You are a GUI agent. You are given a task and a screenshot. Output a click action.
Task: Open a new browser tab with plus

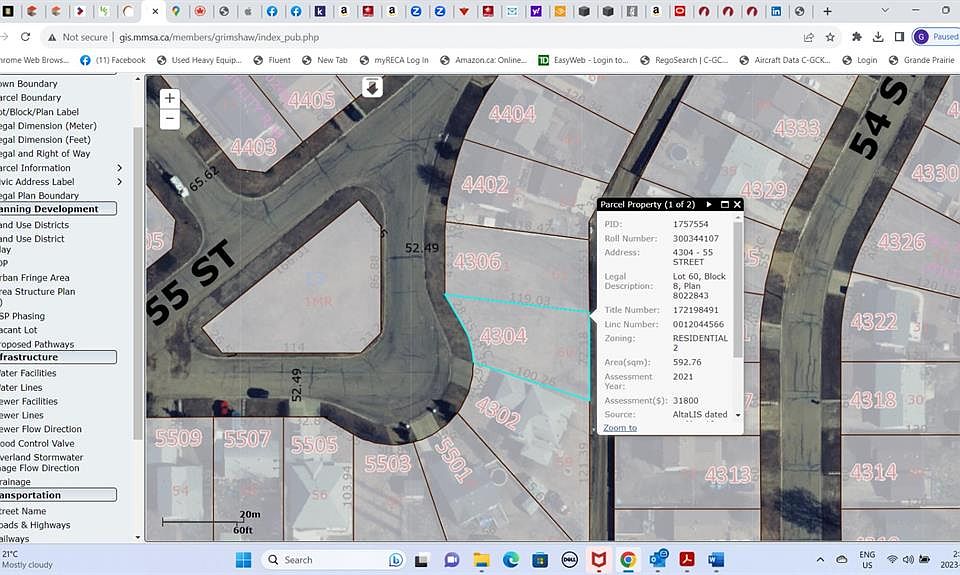pos(827,11)
